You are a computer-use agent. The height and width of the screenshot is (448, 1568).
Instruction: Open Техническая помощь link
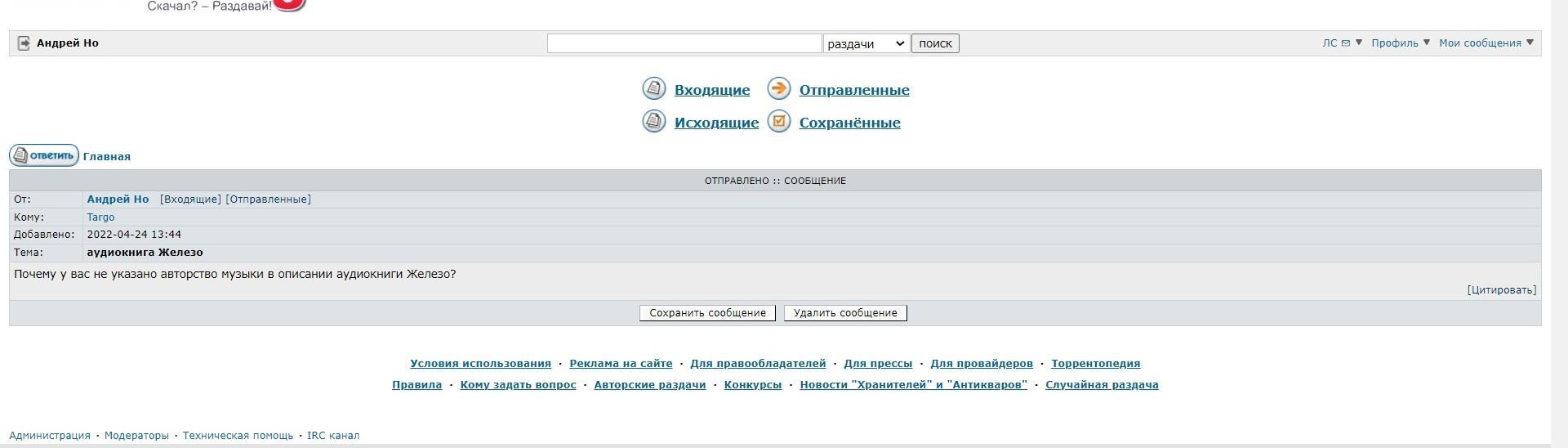[x=238, y=436]
